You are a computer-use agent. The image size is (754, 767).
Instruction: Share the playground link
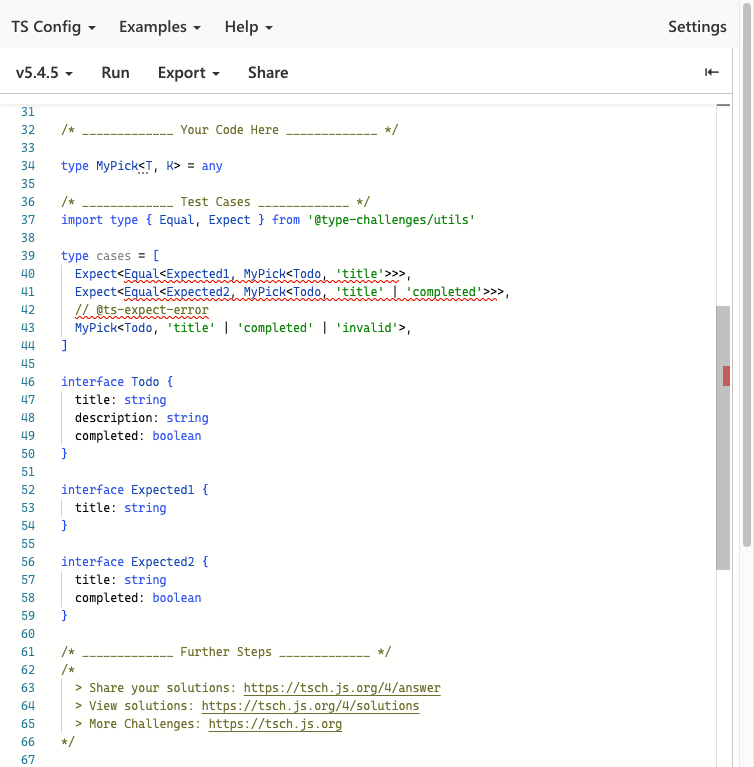tap(268, 72)
